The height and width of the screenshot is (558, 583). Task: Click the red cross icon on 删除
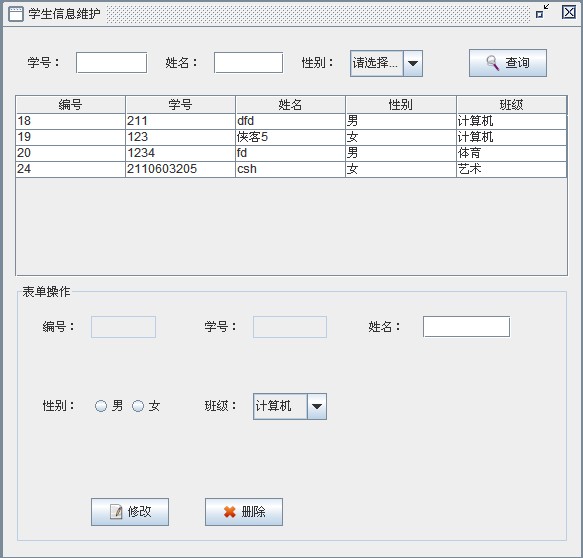pos(230,512)
